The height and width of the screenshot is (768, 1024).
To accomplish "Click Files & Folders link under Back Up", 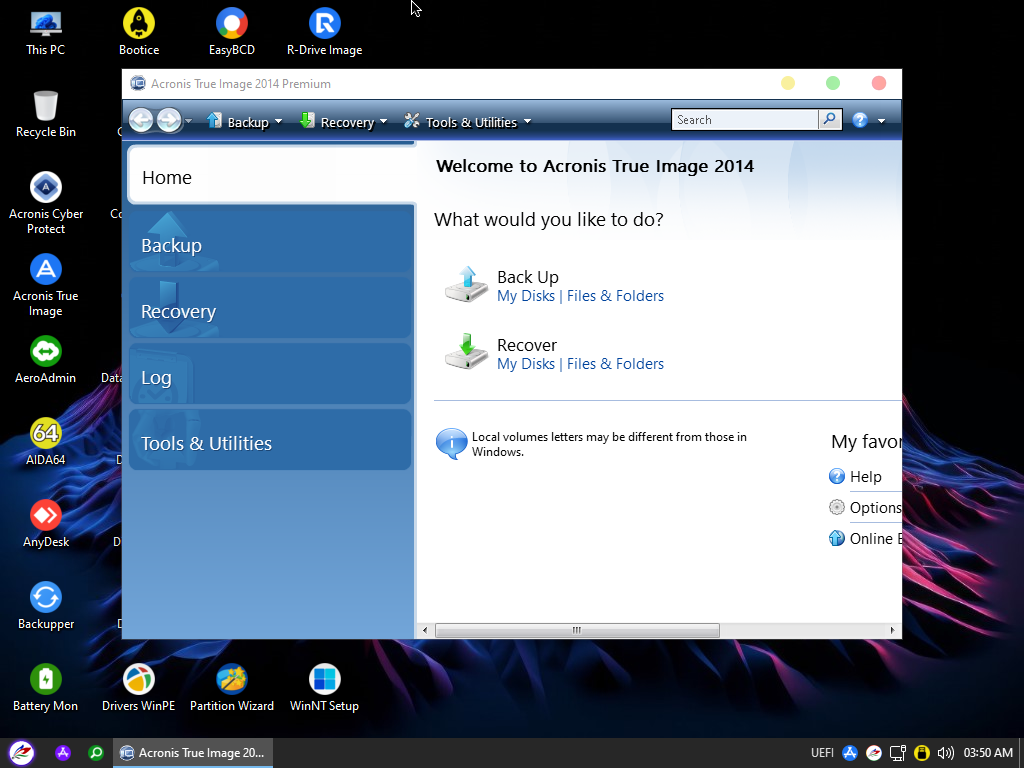I will coord(615,296).
